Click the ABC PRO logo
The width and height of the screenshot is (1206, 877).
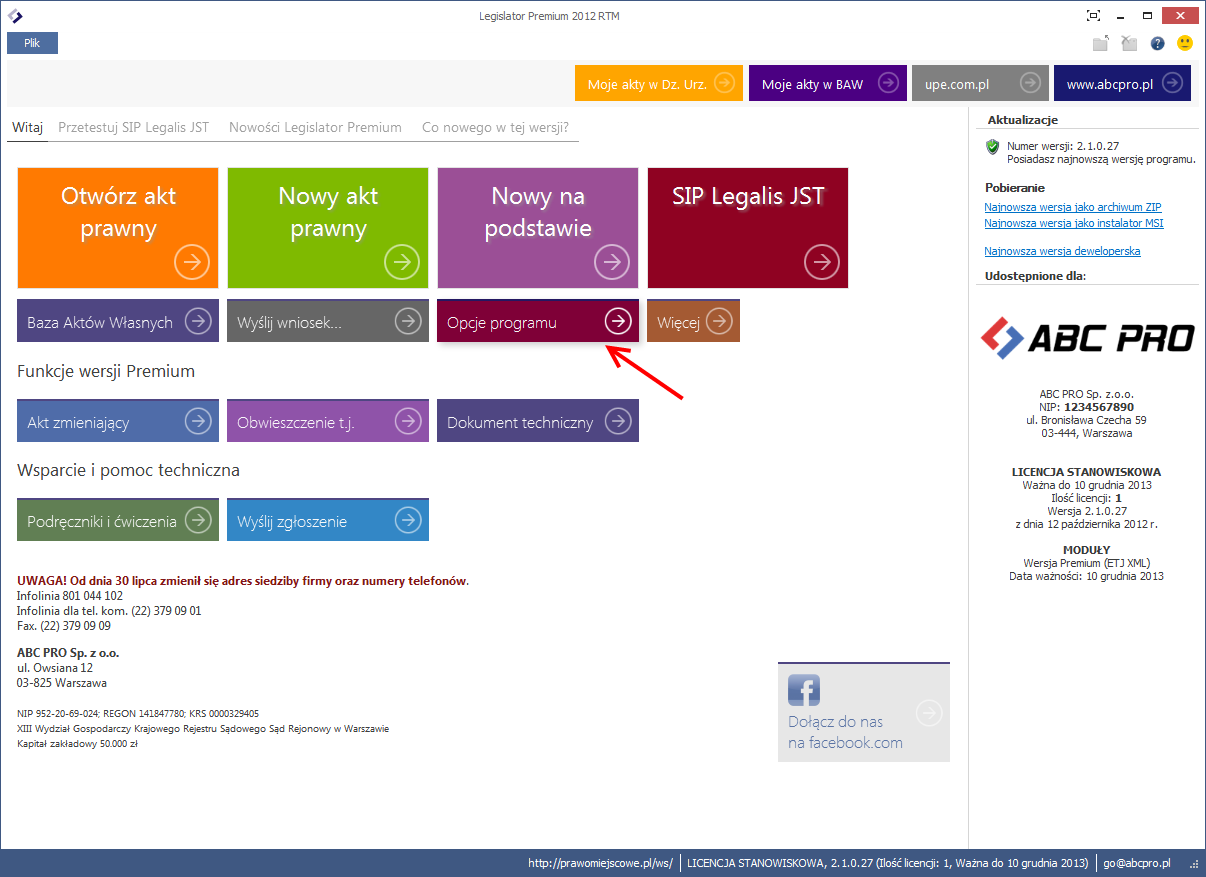tap(1087, 337)
